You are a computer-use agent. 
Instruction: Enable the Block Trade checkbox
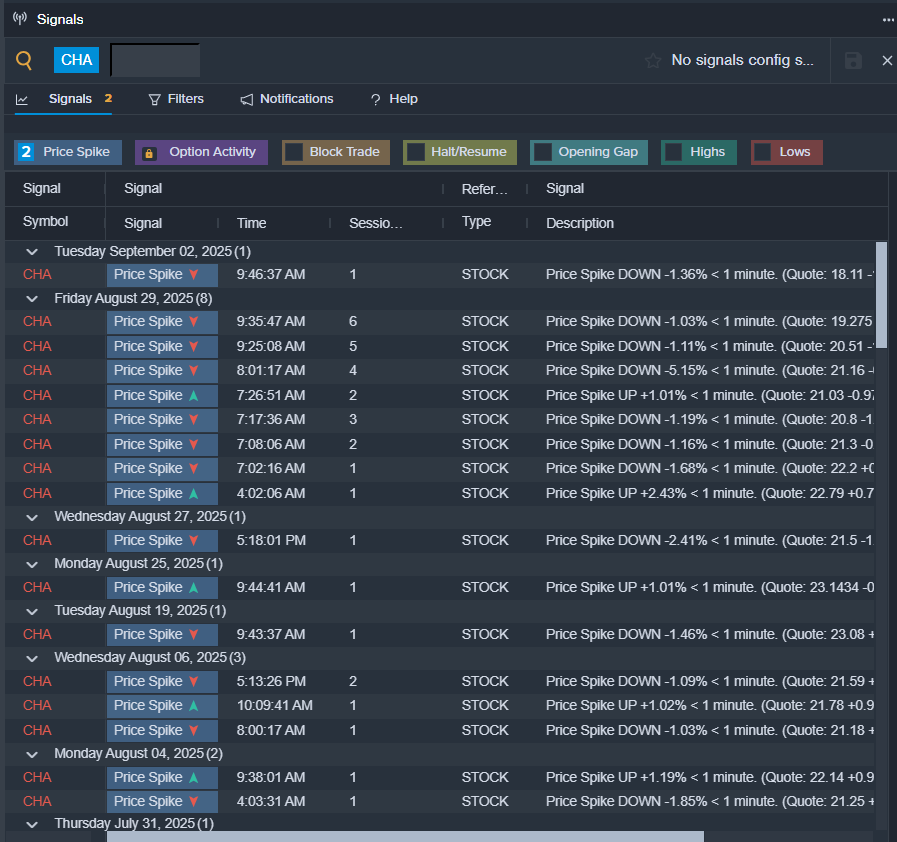pos(294,152)
